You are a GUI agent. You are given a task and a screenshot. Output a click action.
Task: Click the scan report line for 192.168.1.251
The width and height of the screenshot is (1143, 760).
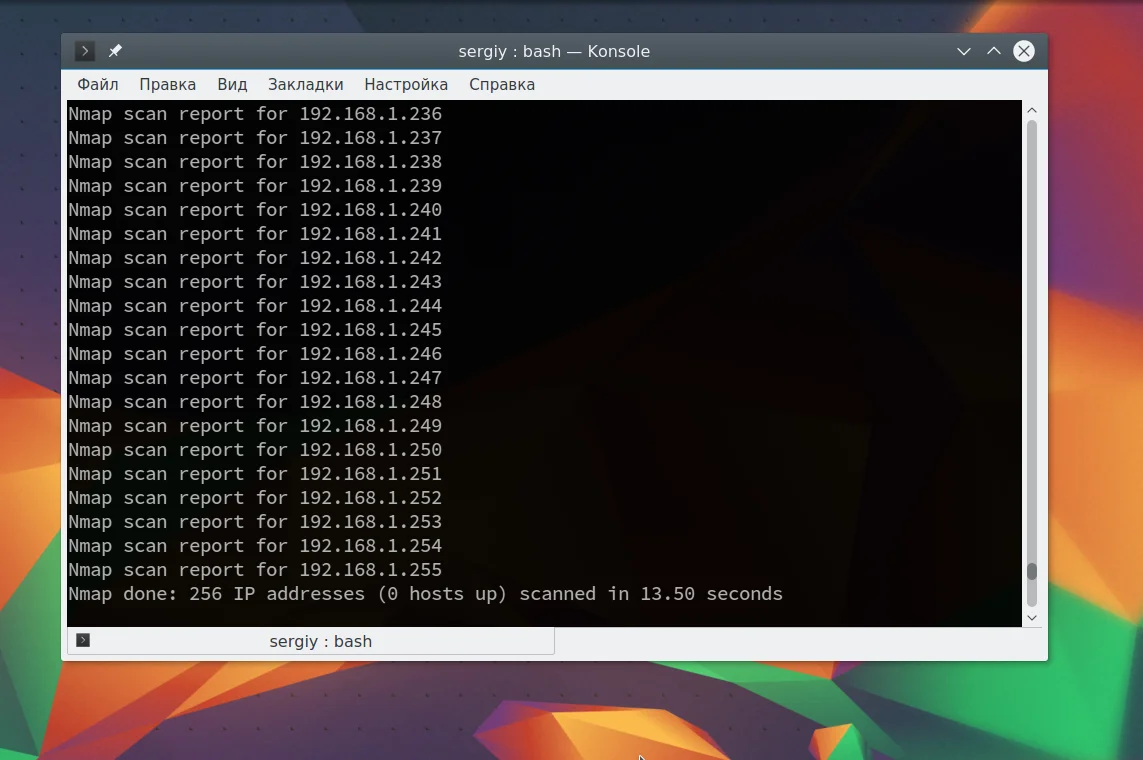coord(255,474)
